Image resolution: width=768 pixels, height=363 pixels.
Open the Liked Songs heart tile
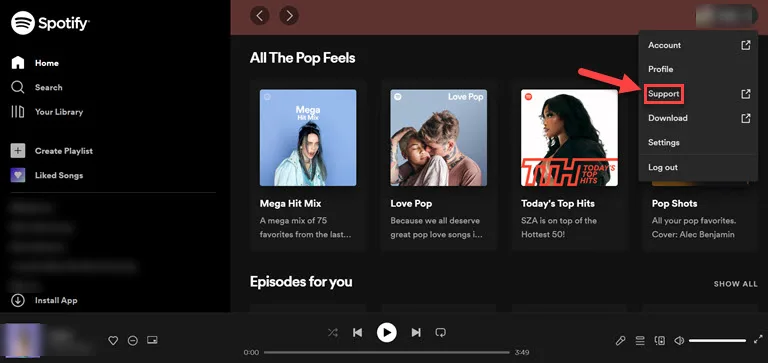click(x=18, y=175)
